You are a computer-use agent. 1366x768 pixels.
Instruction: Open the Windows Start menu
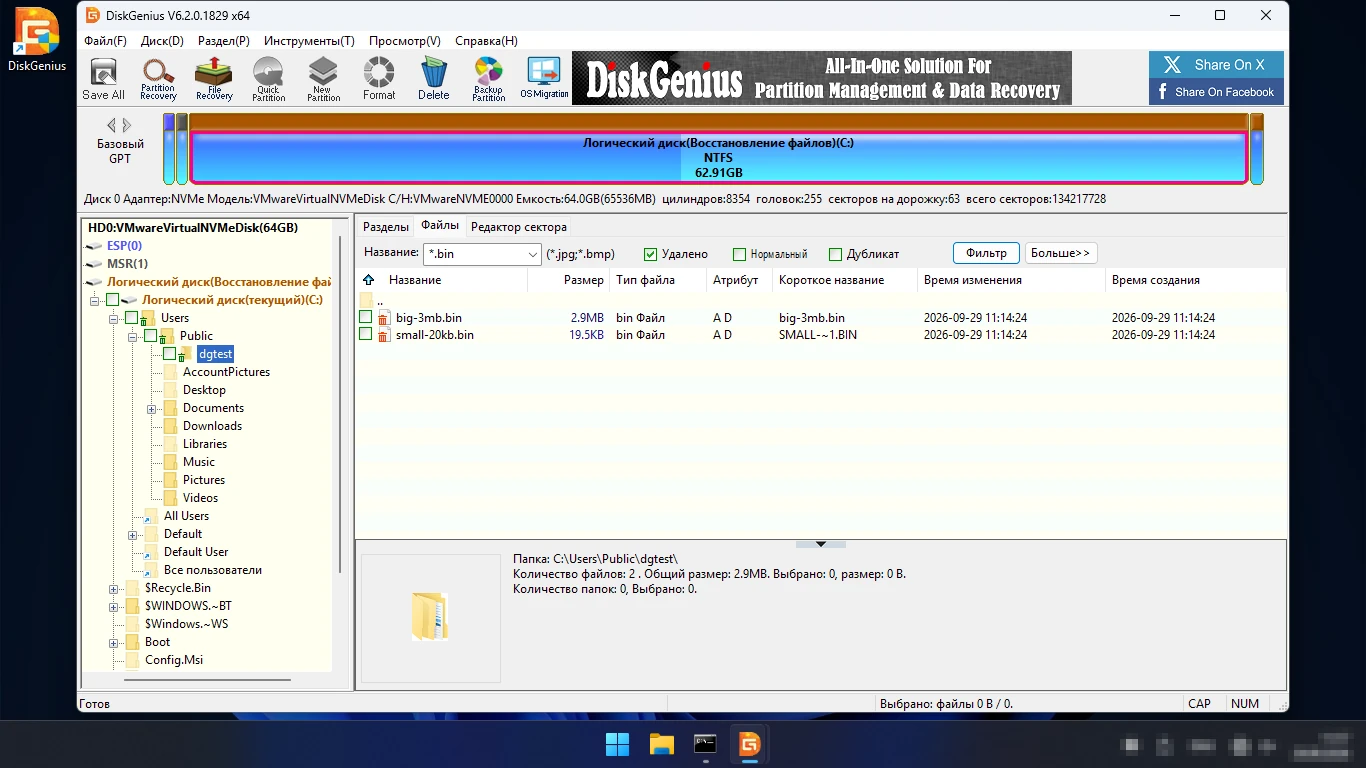tap(618, 744)
